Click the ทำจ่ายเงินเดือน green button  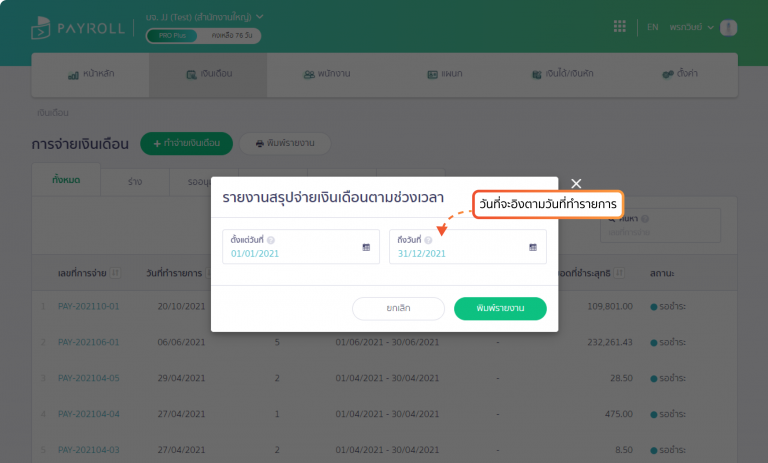tap(186, 144)
